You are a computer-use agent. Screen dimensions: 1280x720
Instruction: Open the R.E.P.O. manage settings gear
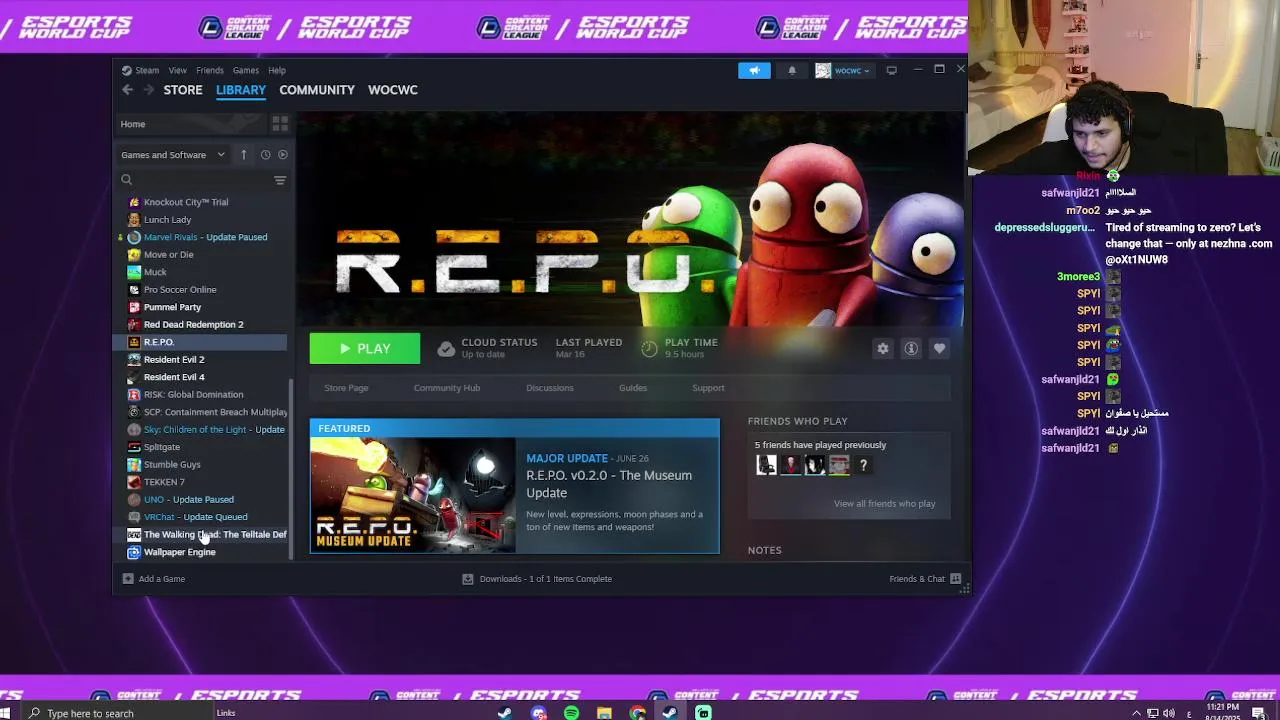point(883,348)
